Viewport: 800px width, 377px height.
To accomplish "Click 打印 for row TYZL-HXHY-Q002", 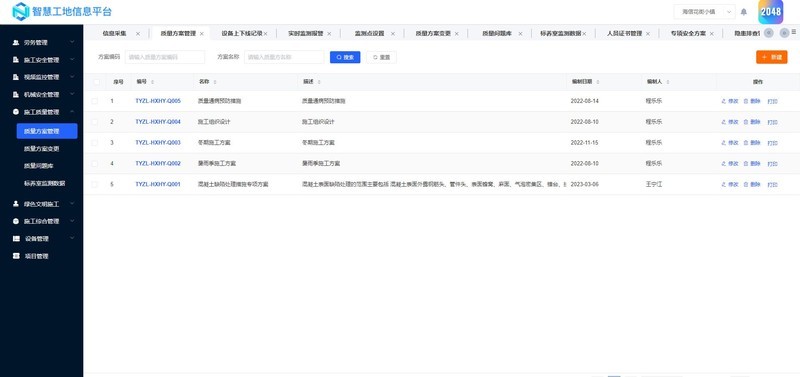I will pos(772,164).
